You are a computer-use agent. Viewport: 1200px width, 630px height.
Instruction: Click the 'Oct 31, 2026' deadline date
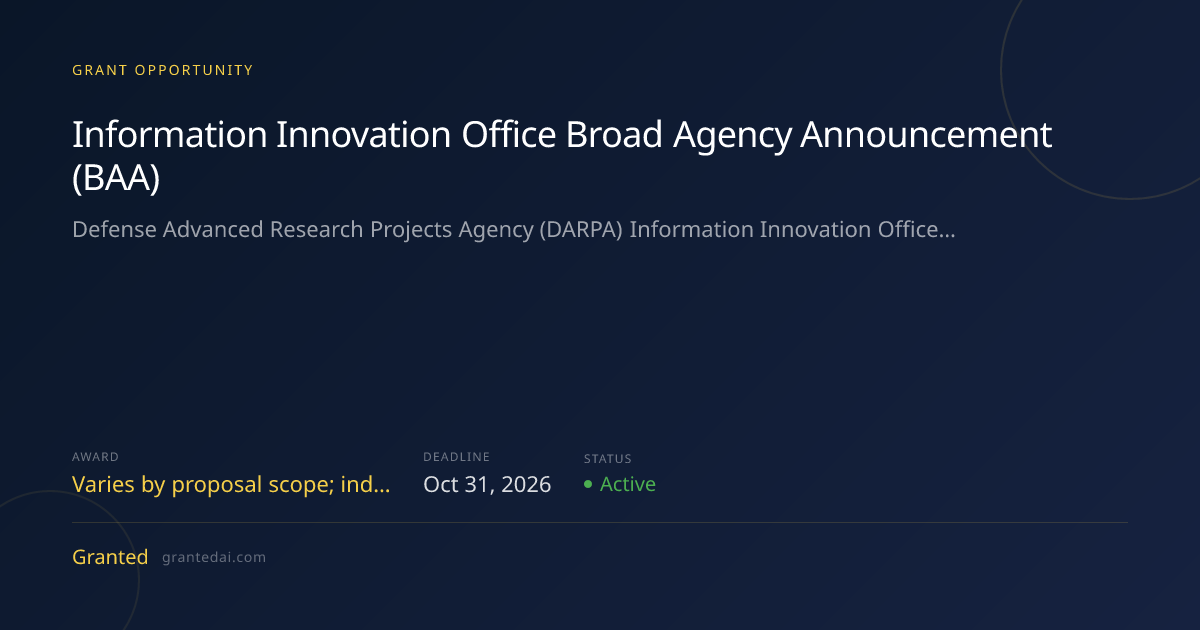coord(487,485)
